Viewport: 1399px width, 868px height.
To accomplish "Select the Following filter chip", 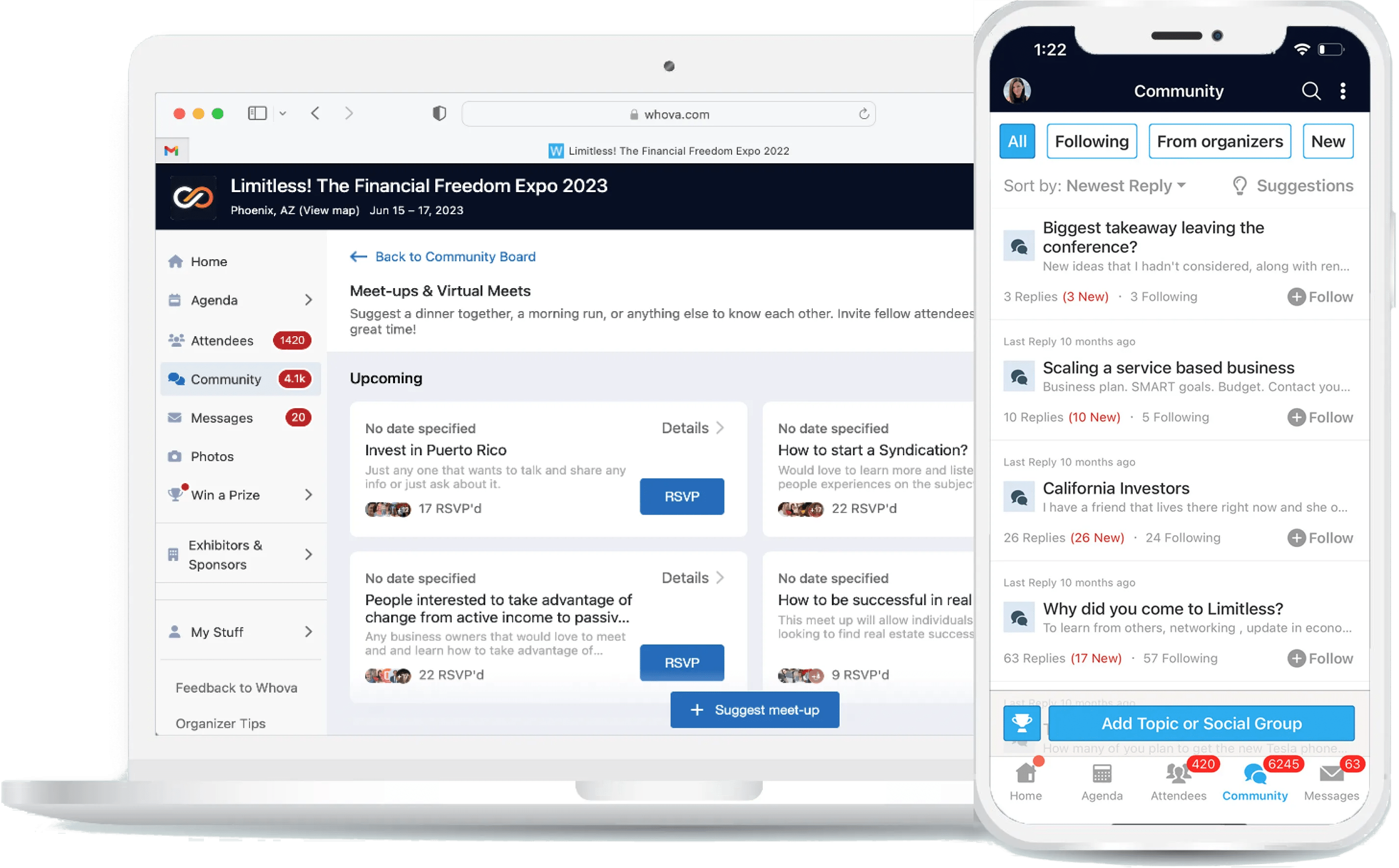I will (1091, 141).
